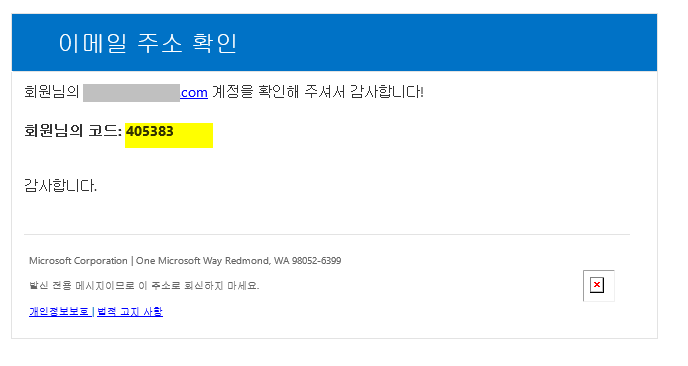Click the 발신 전용 메시지 notice text

144,286
